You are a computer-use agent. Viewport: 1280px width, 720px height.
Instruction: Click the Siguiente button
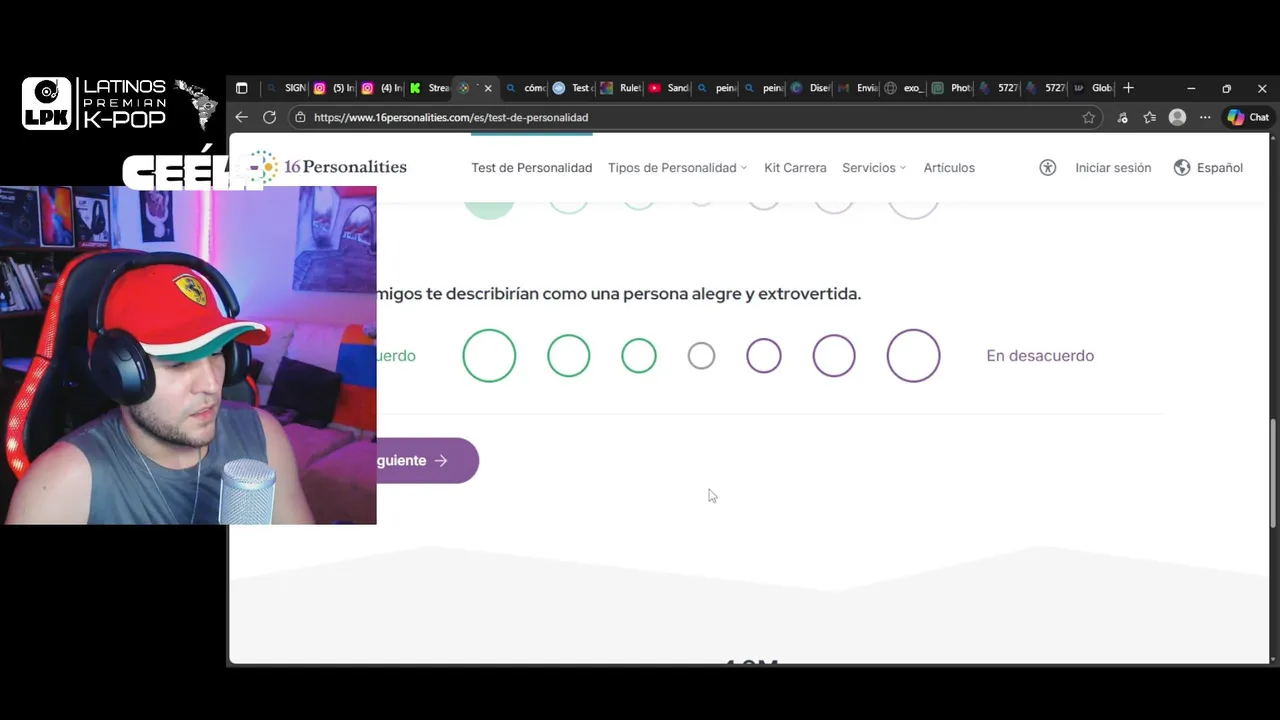(x=427, y=461)
